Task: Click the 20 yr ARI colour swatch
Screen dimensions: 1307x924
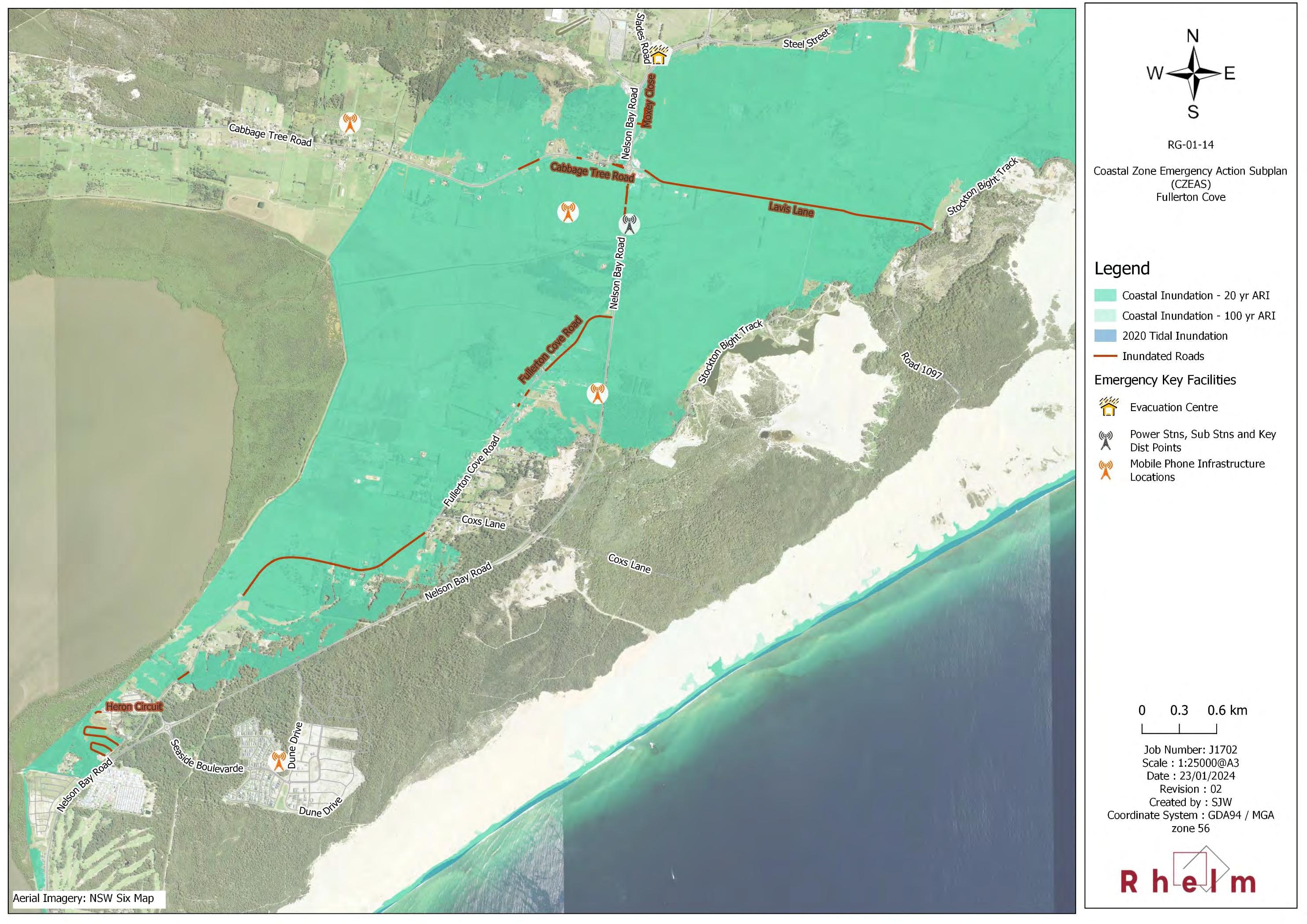Action: [1105, 295]
